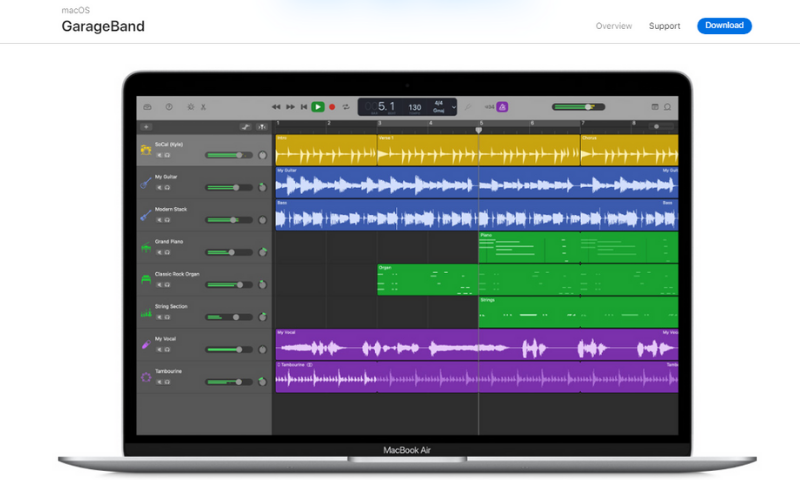
Task: Solo the String Section track
Action: pos(167,317)
